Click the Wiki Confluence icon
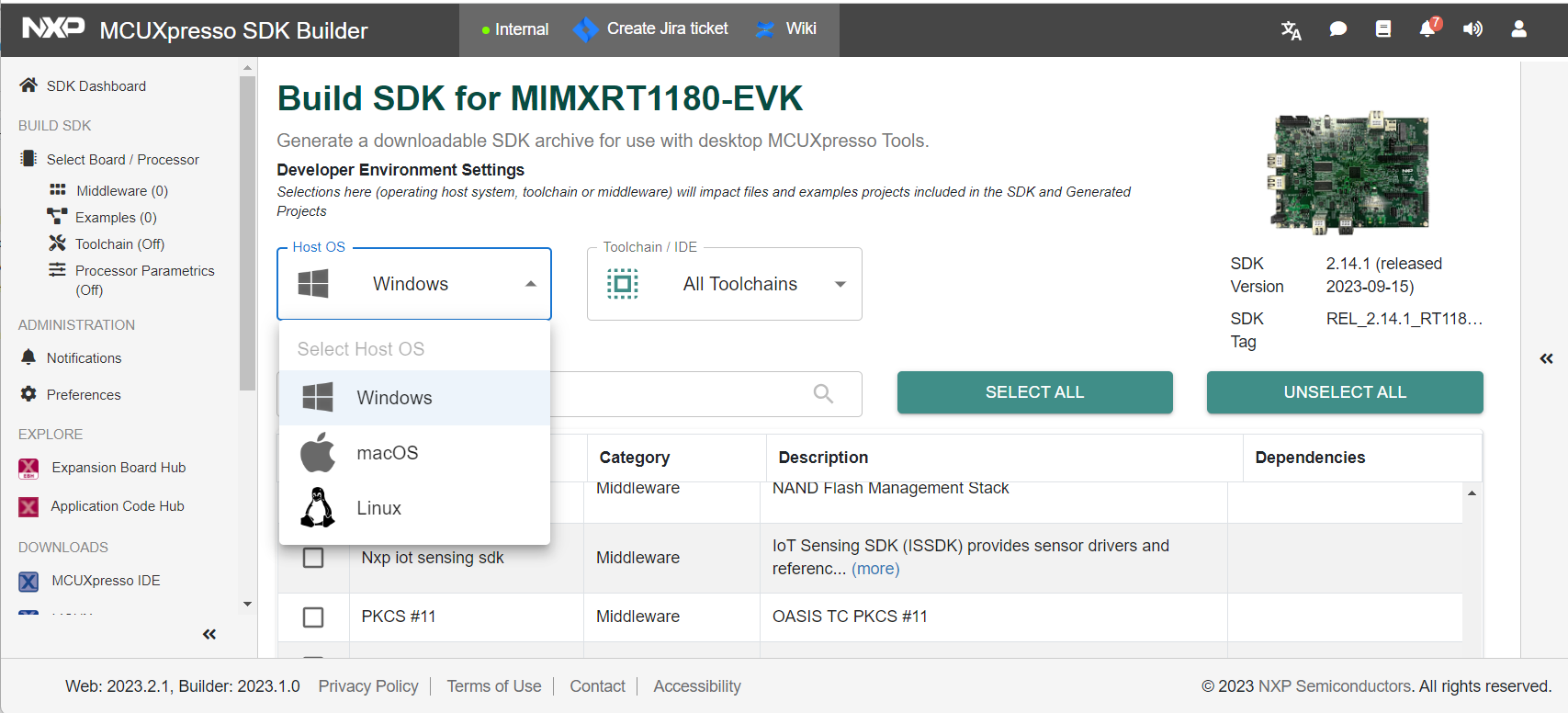1568x713 pixels. 765,29
